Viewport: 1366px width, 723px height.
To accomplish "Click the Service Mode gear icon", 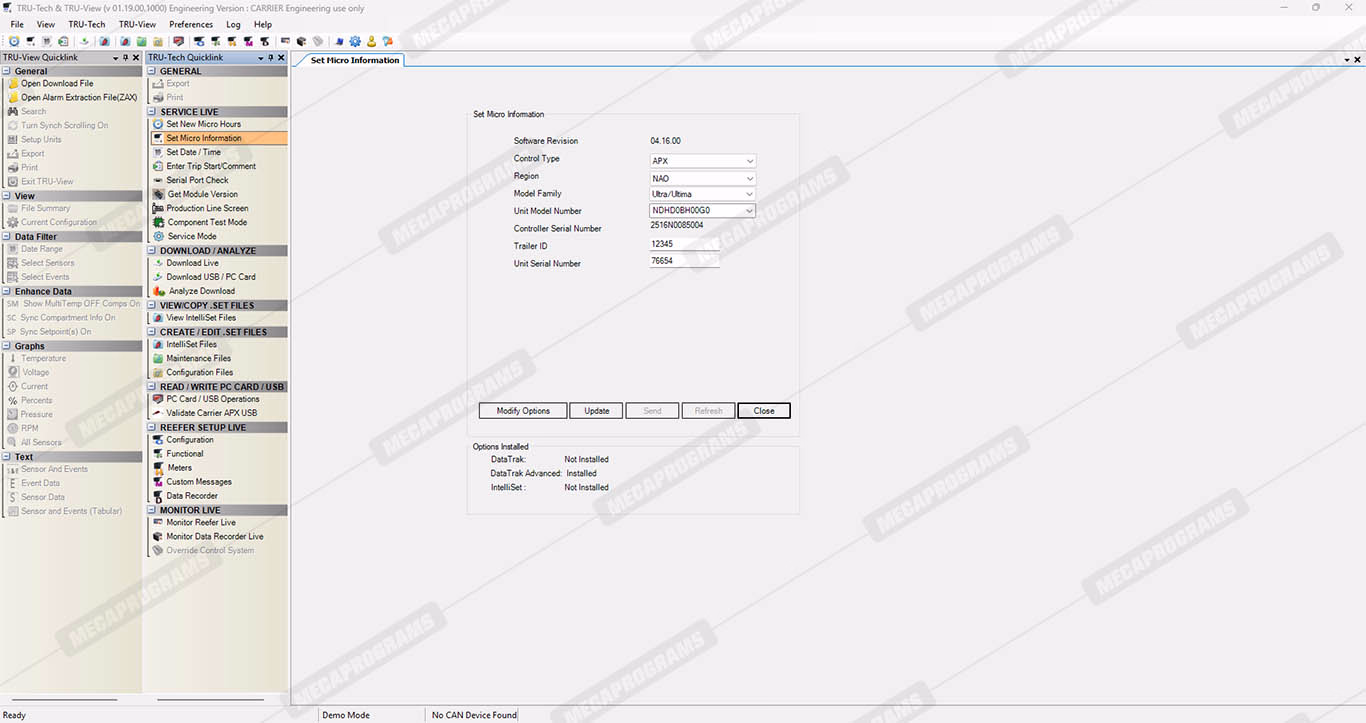I will pyautogui.click(x=158, y=236).
